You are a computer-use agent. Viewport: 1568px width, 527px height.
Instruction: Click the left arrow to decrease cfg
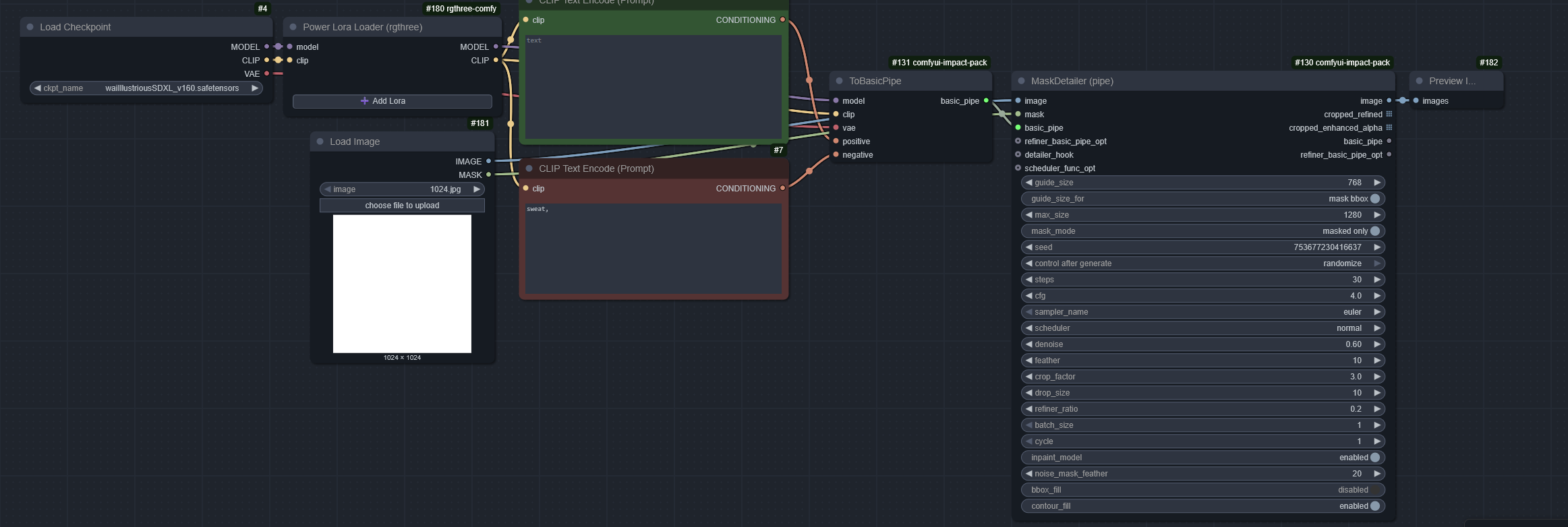click(1029, 296)
